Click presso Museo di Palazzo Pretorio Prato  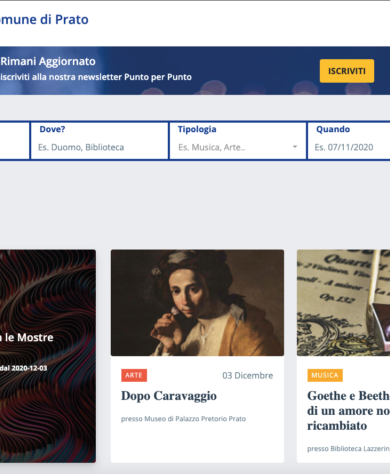[x=183, y=419]
